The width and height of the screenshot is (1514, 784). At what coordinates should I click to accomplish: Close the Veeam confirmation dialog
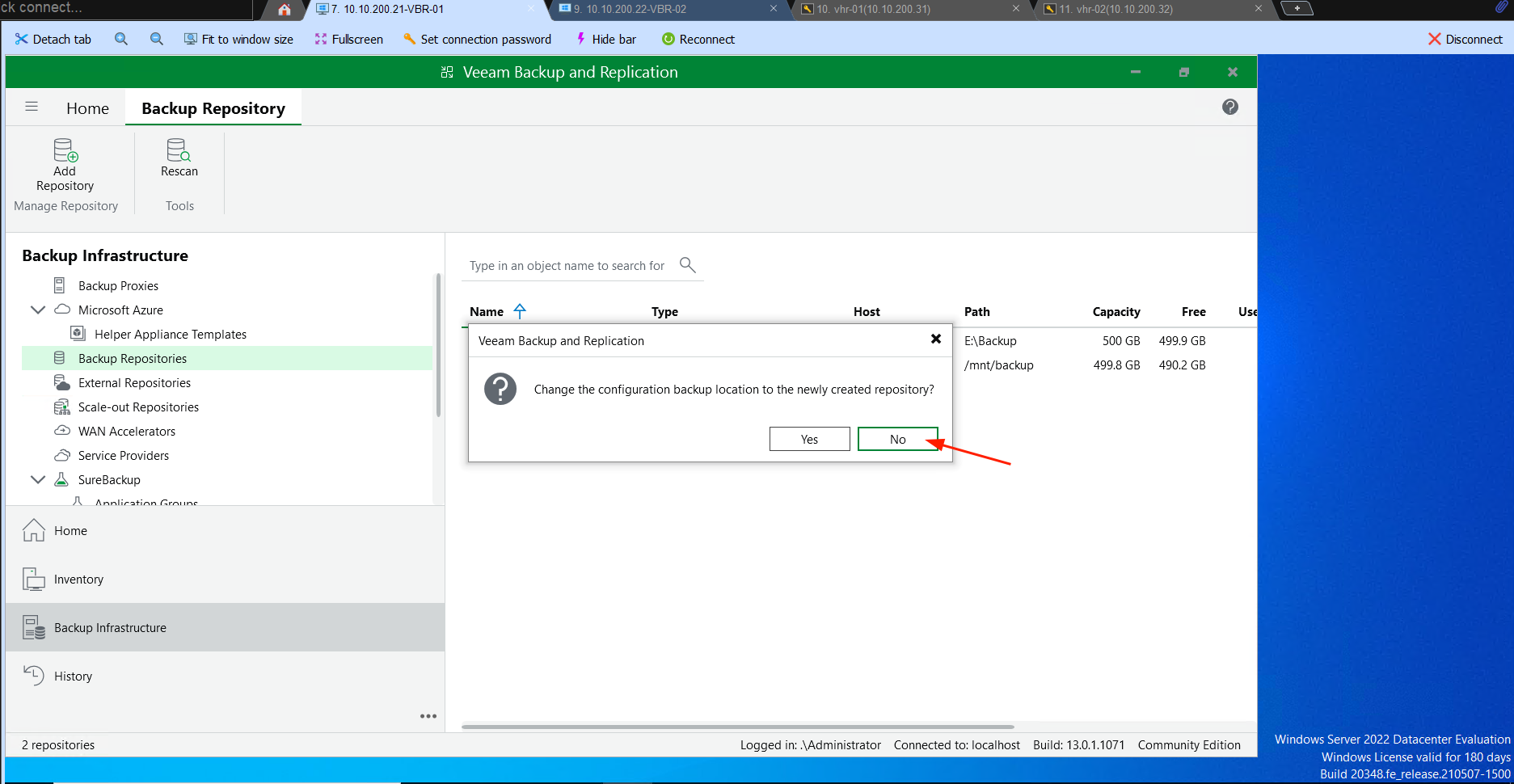click(x=935, y=339)
